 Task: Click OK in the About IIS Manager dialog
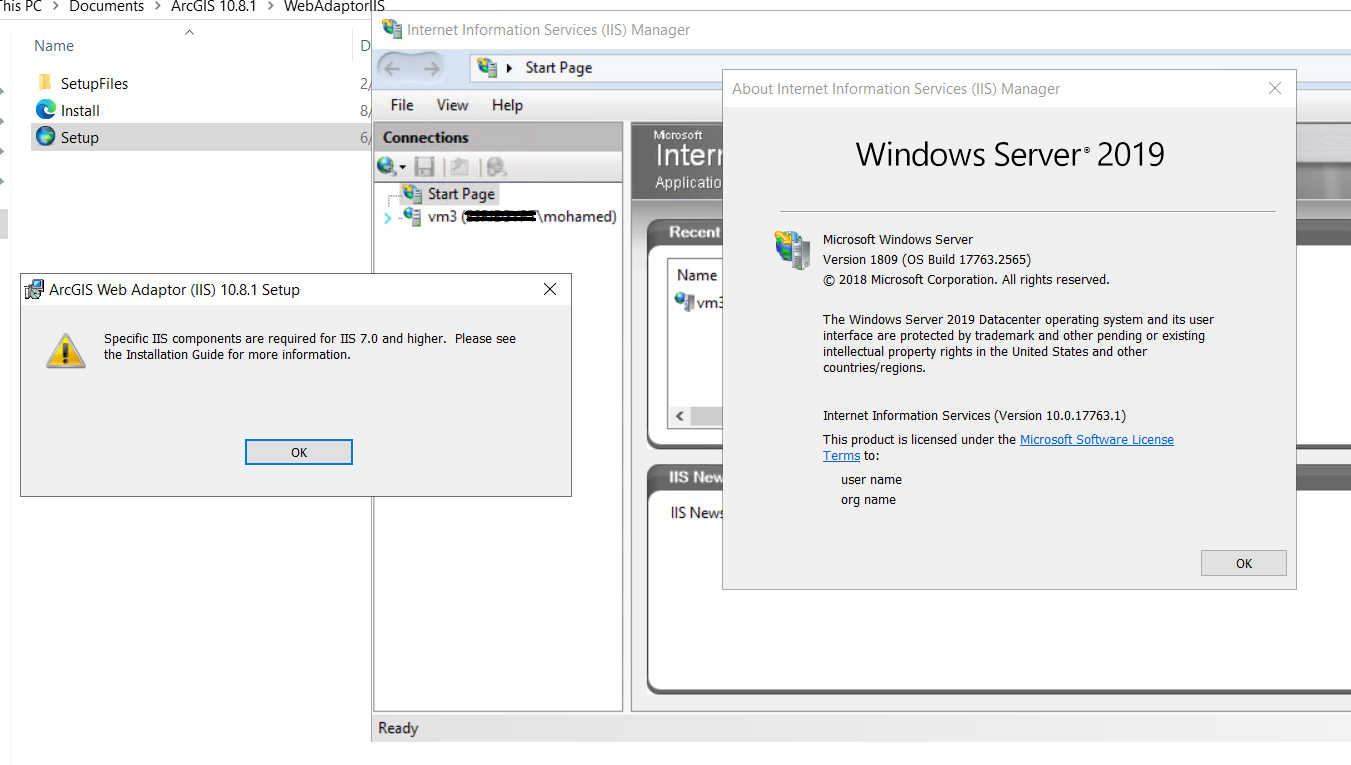click(x=1244, y=563)
